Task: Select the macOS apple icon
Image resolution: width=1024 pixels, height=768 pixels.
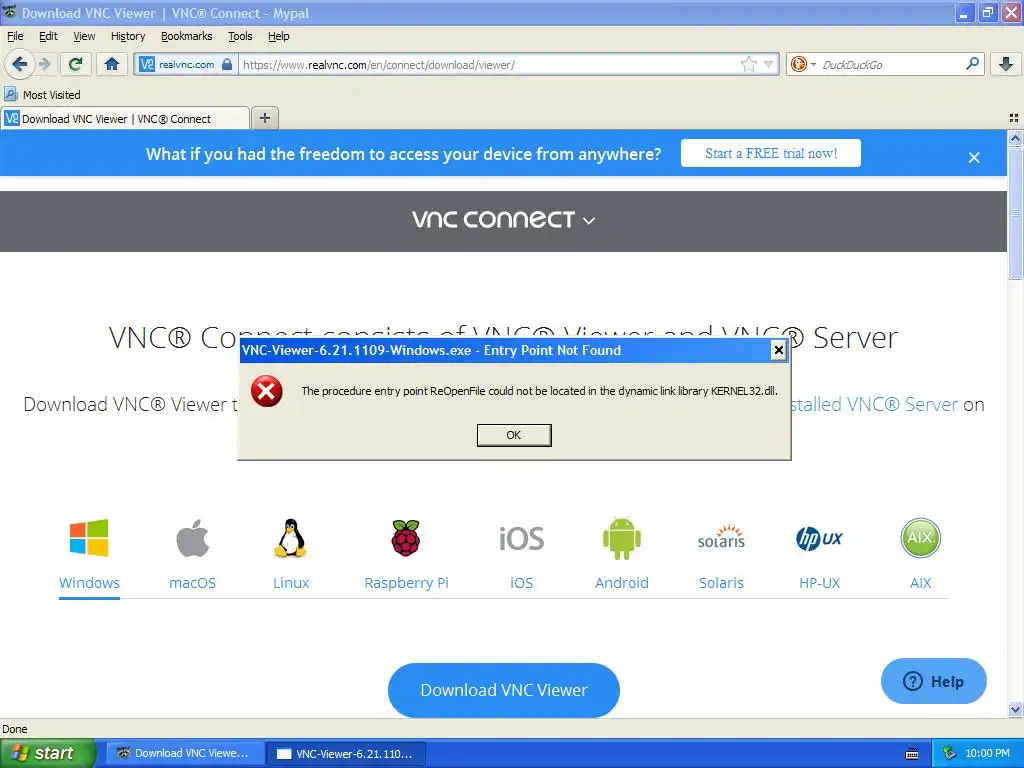Action: (x=192, y=538)
